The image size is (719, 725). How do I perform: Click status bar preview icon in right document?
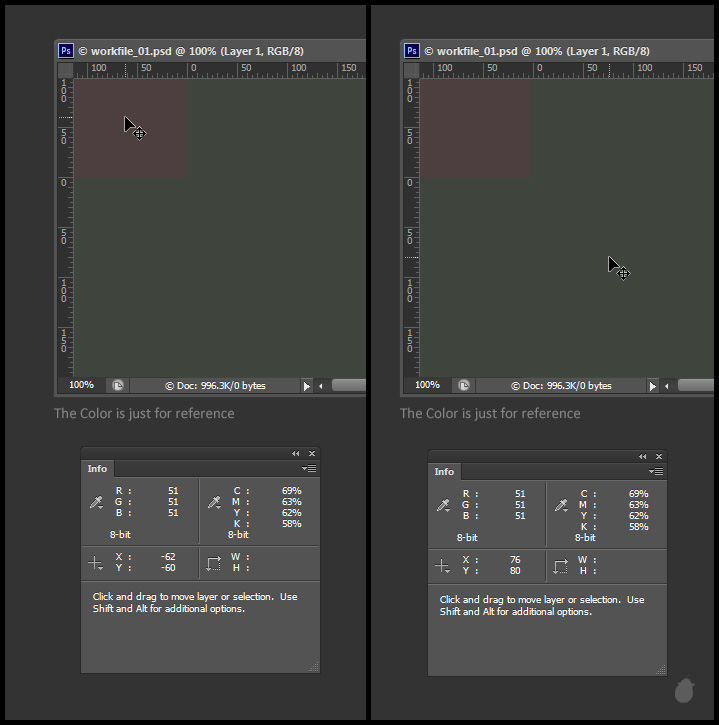point(464,385)
